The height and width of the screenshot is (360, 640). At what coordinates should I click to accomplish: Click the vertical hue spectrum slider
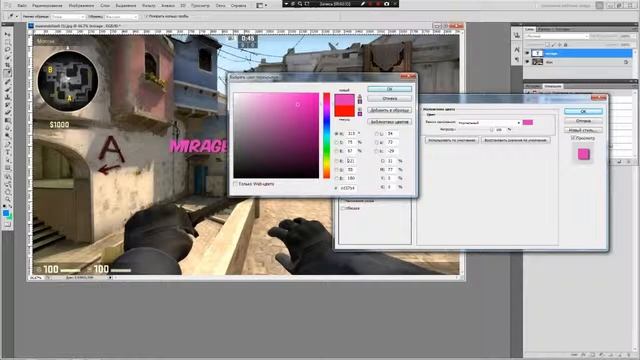coord(327,135)
